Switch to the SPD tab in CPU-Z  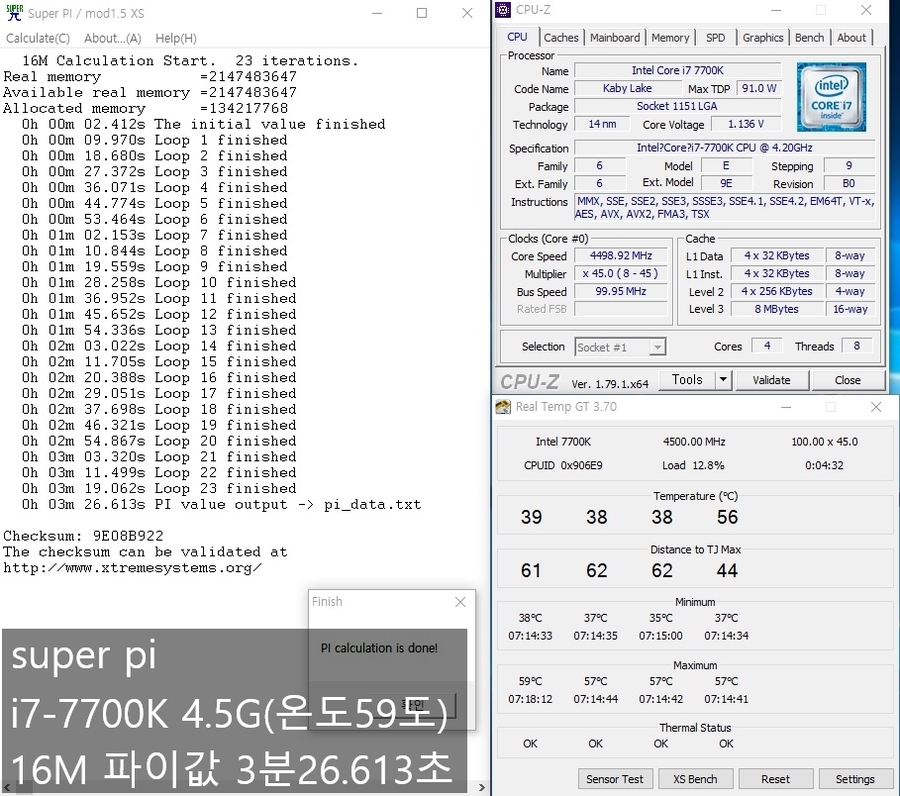[715, 37]
